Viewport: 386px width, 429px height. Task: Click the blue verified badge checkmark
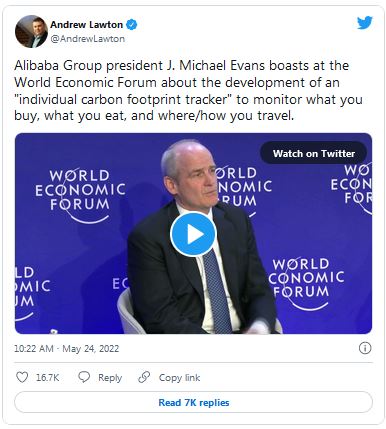(x=131, y=25)
